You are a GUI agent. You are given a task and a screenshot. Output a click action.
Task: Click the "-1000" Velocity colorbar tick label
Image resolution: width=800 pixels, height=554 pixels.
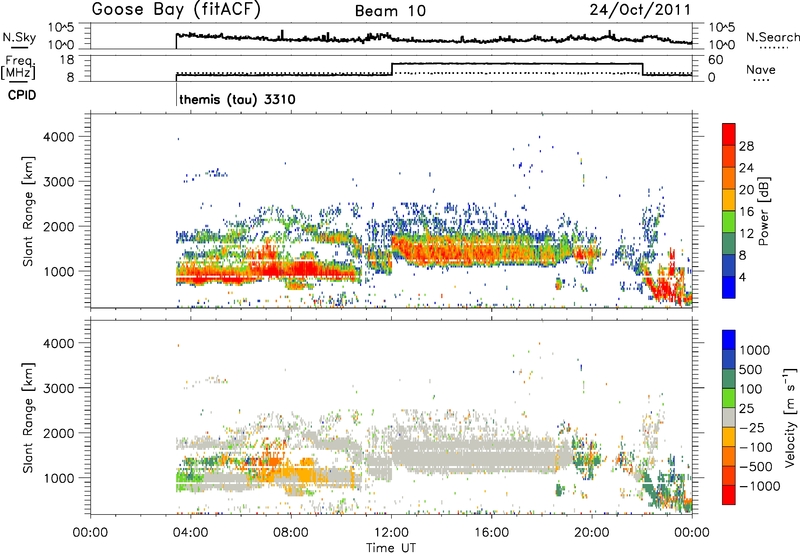tap(759, 486)
